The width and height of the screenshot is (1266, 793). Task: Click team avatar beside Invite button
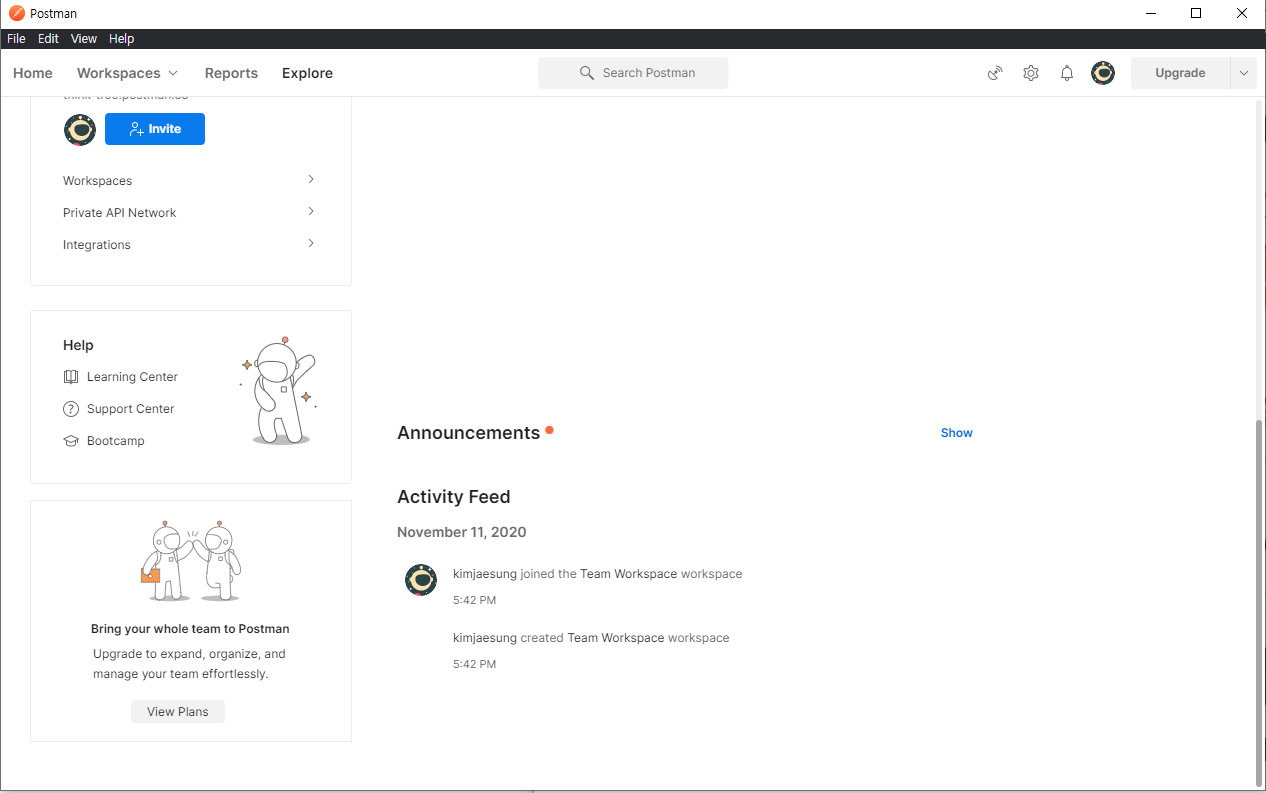[x=80, y=129]
